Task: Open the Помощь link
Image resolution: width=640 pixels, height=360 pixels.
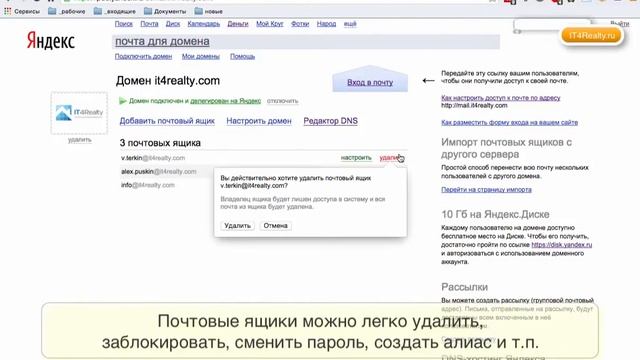Action: coord(242,56)
